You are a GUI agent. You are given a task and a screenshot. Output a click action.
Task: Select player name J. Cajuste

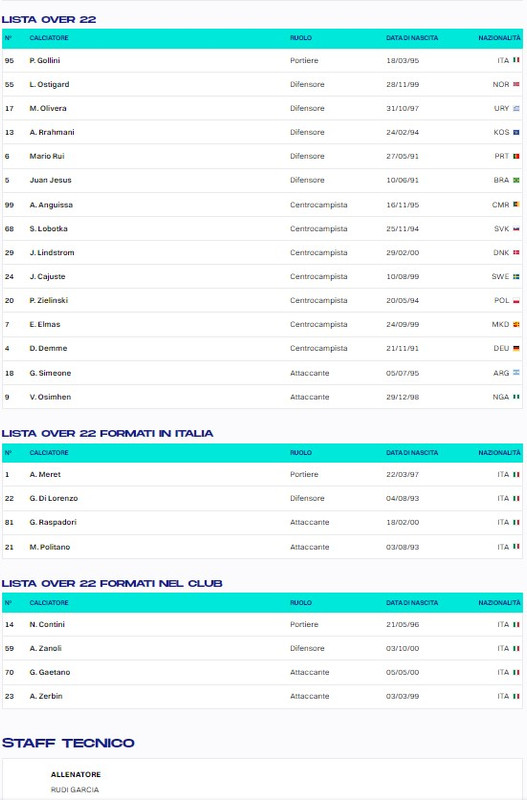point(47,277)
